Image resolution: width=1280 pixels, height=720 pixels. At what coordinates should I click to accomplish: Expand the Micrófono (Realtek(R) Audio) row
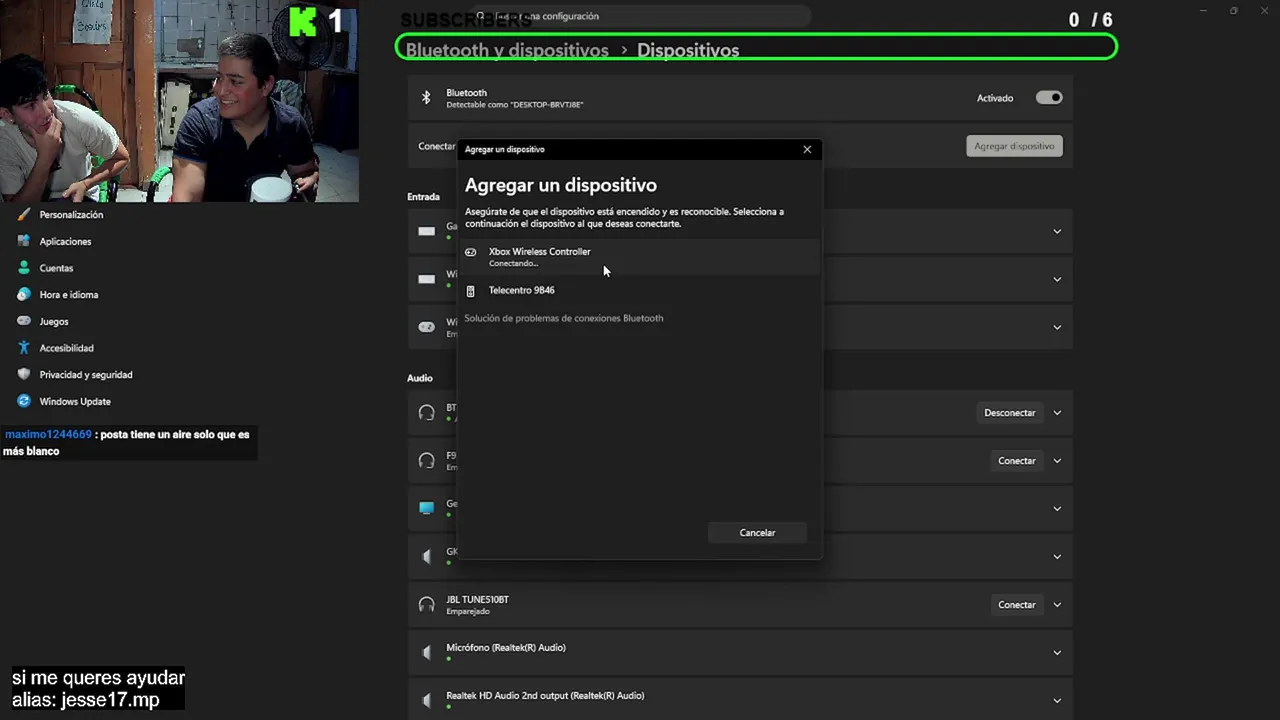[1057, 653]
